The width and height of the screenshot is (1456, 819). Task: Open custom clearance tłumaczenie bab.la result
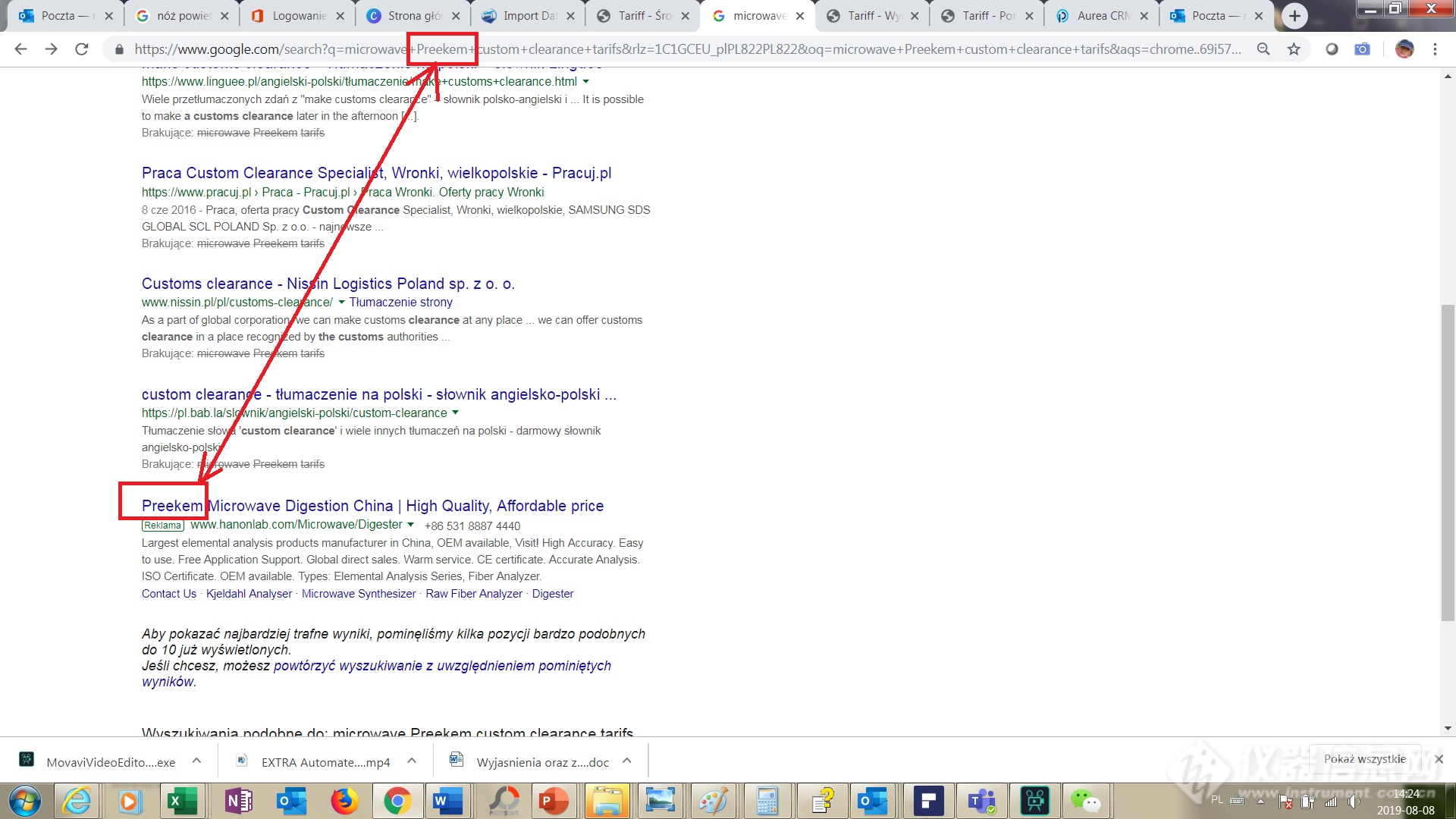tap(378, 394)
